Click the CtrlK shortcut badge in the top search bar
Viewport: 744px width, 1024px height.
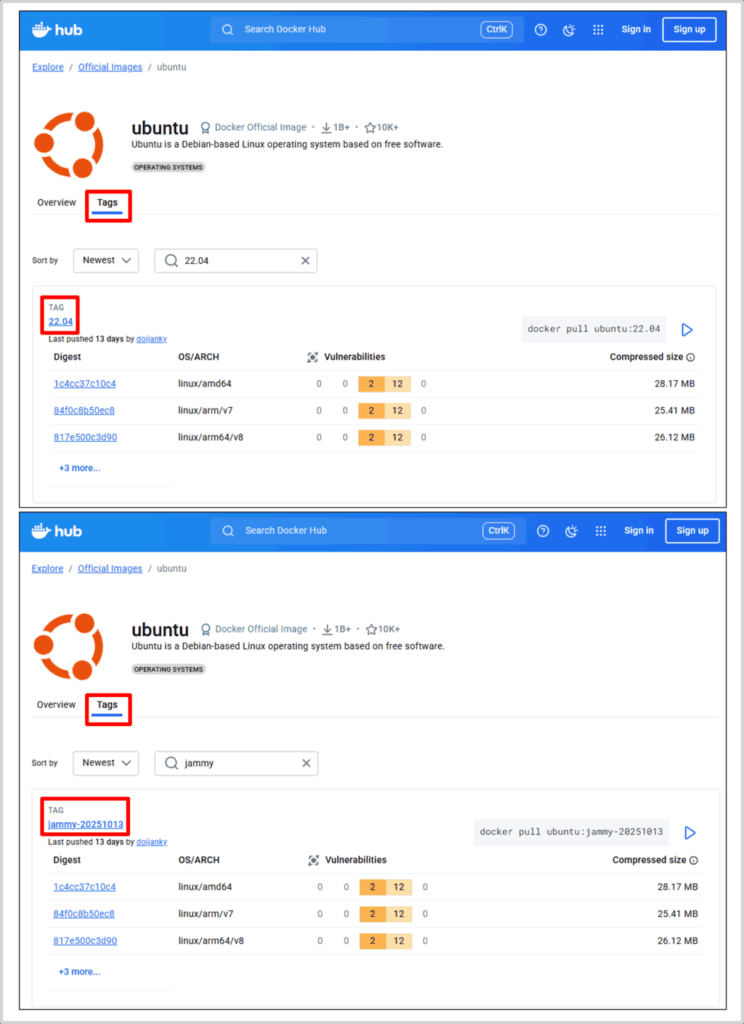(496, 29)
